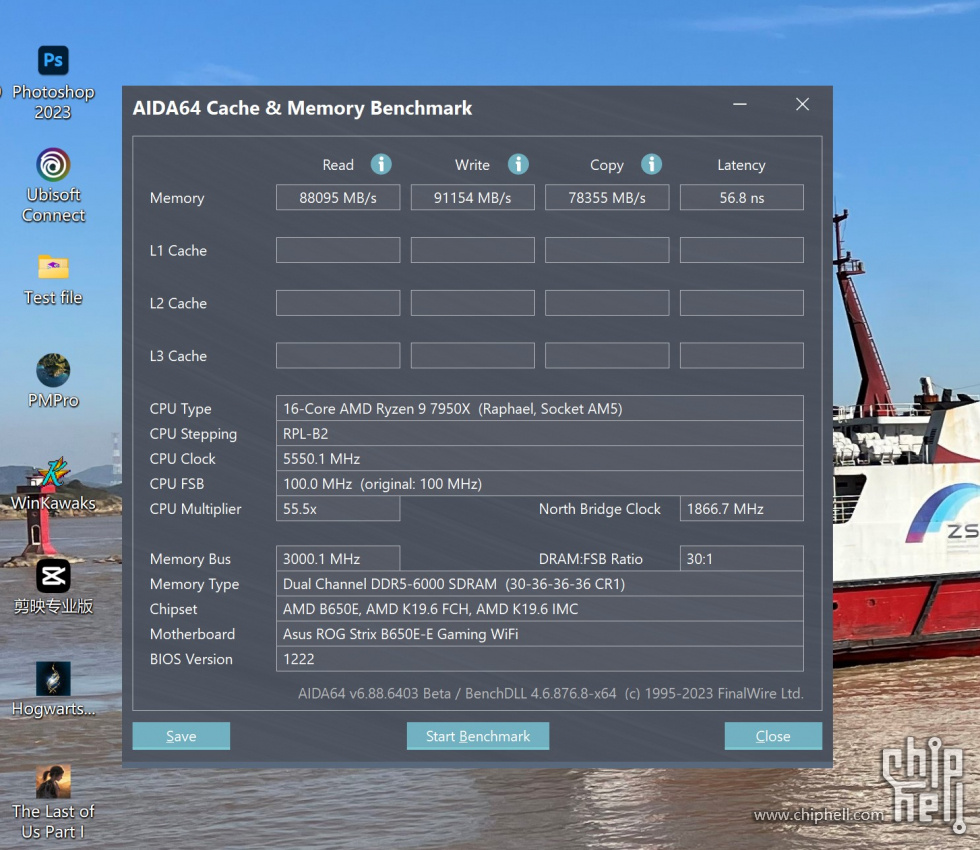
Task: Open the Photoshop 2023 desktop icon
Action: click(53, 61)
